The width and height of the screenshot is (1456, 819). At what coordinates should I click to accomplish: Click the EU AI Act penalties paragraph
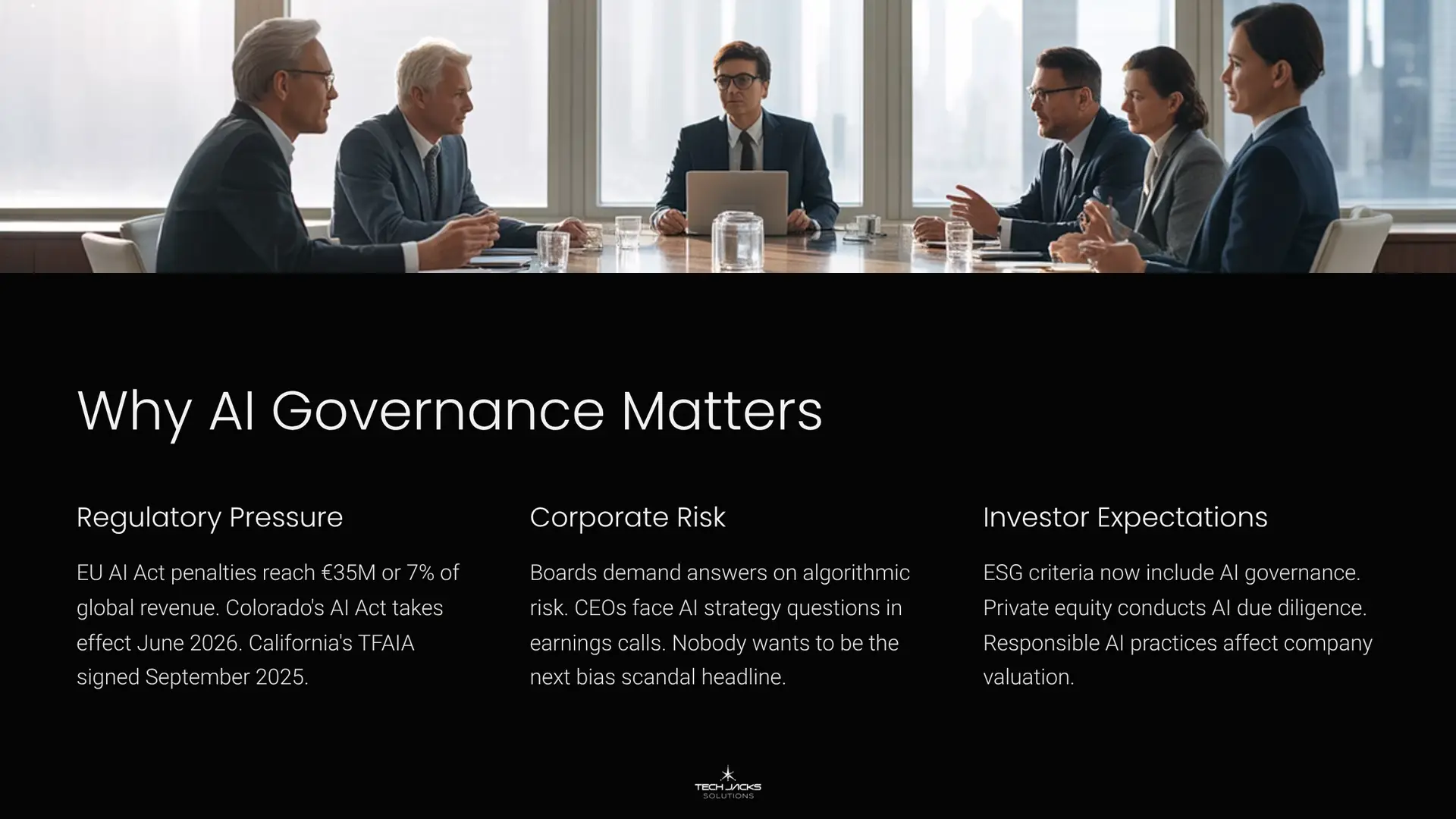coord(268,624)
